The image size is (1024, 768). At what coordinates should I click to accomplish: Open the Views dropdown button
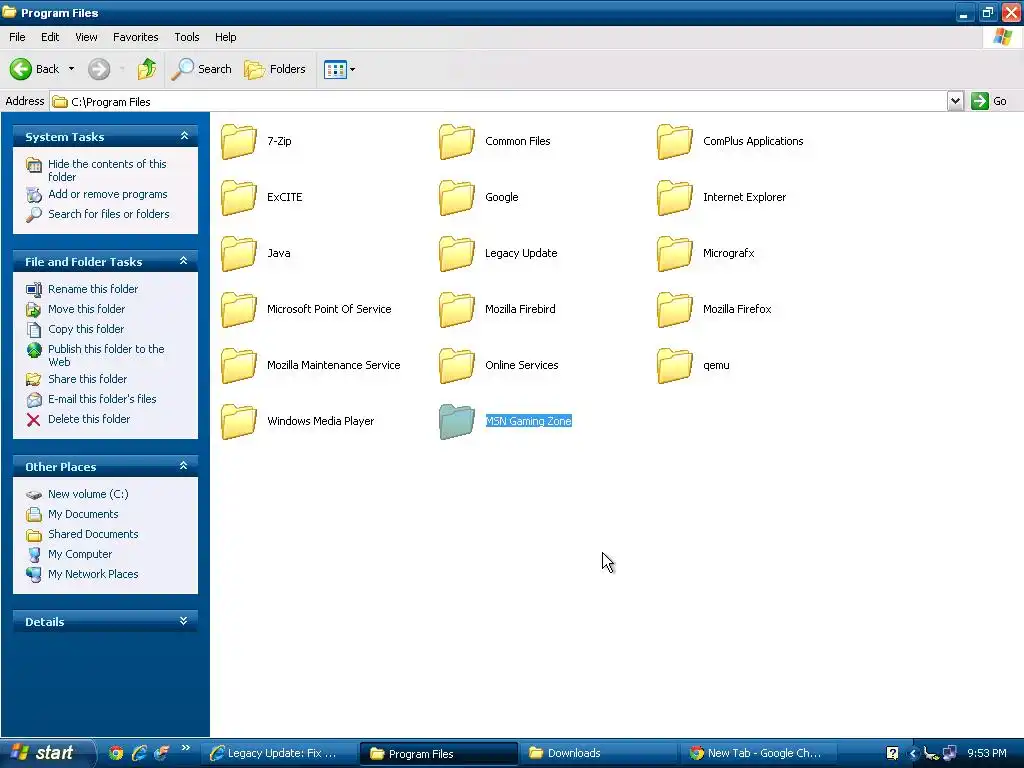click(x=340, y=69)
